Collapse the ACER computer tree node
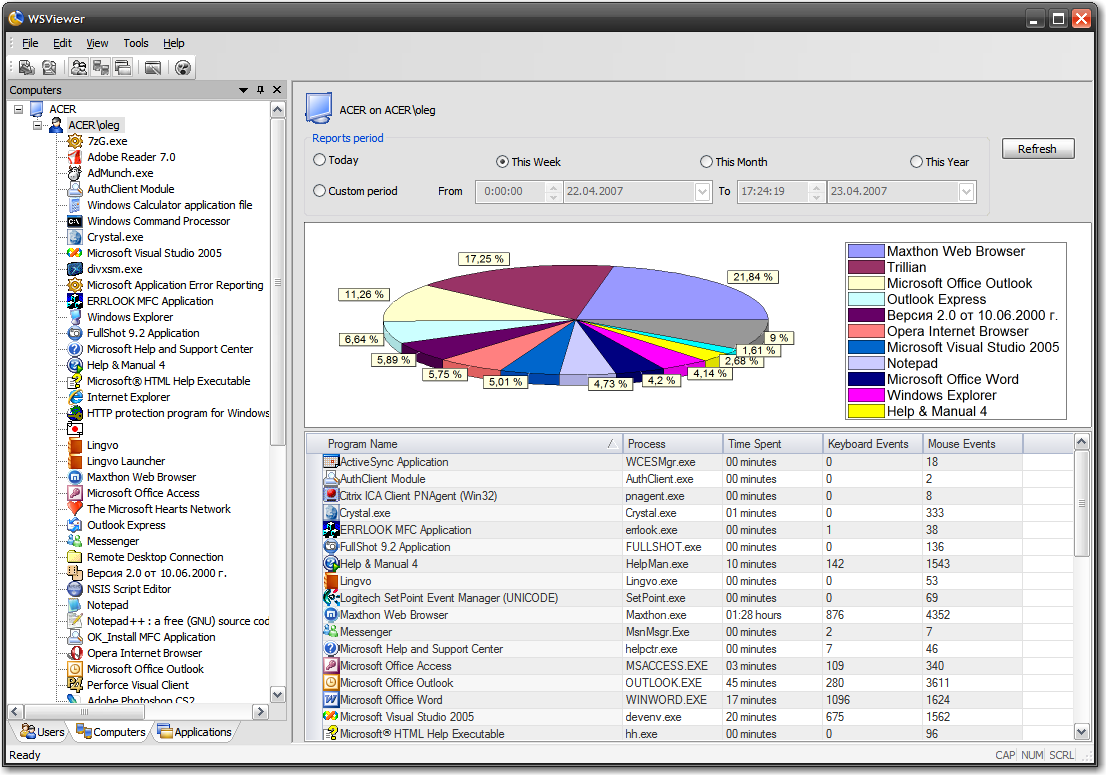The image size is (1106, 775). coord(19,109)
